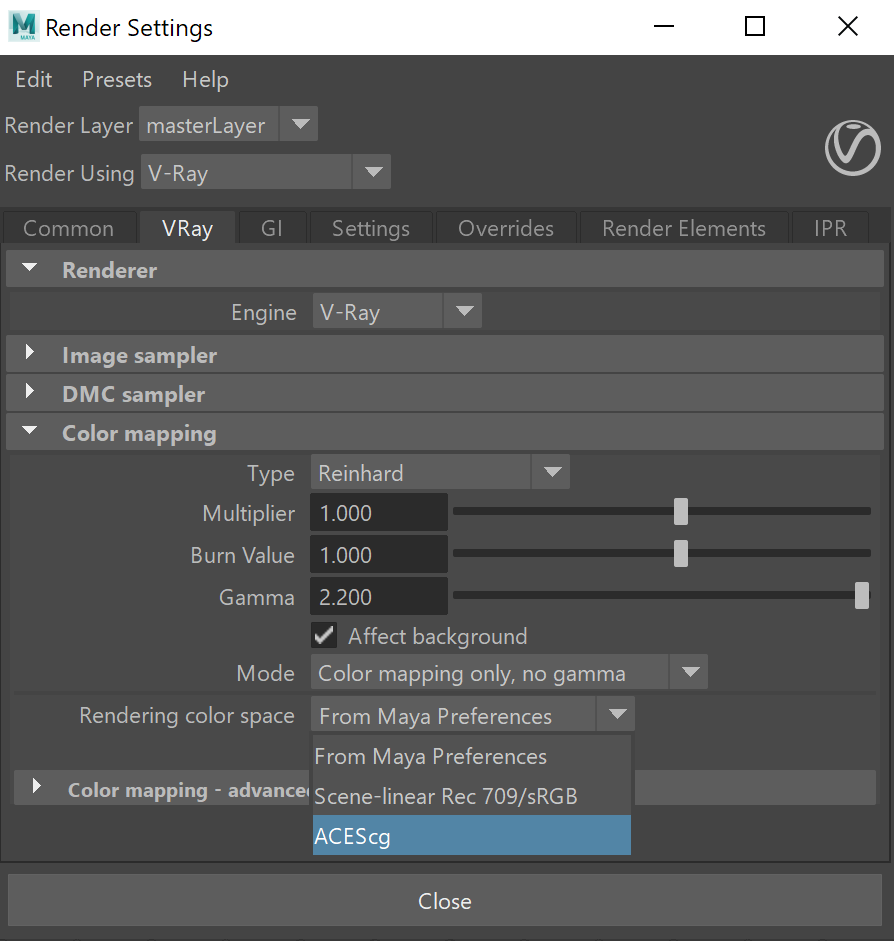Collapse the Renderer section
894x941 pixels.
click(29, 268)
